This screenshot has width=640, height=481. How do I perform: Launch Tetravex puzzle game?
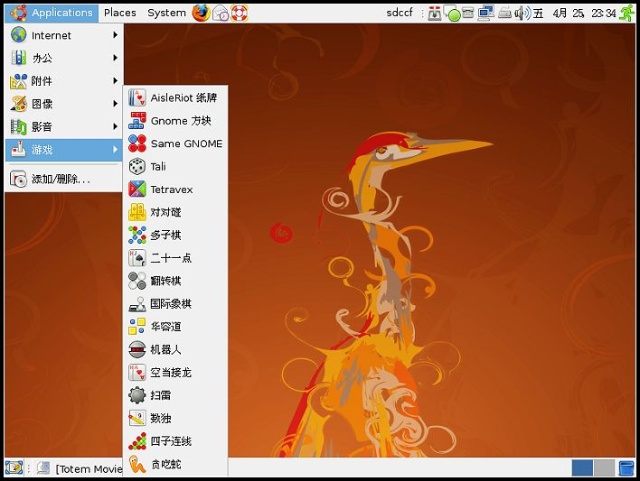point(176,189)
